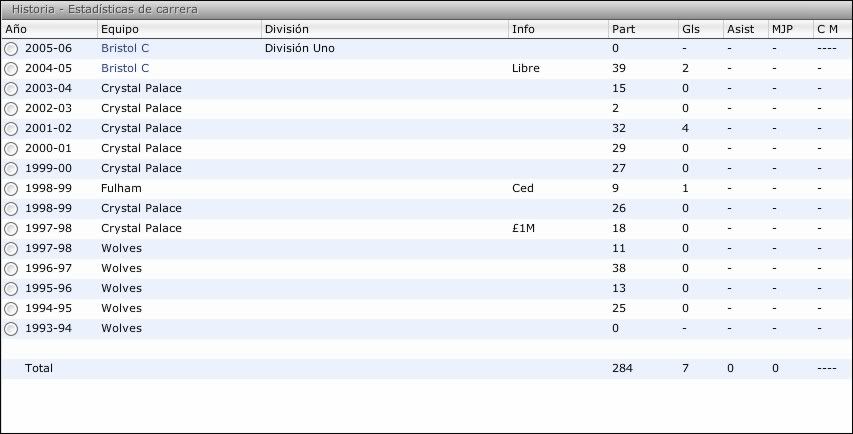This screenshot has width=853, height=434.
Task: Open Bristol C link in the 2005-06 row
Action: [125, 48]
